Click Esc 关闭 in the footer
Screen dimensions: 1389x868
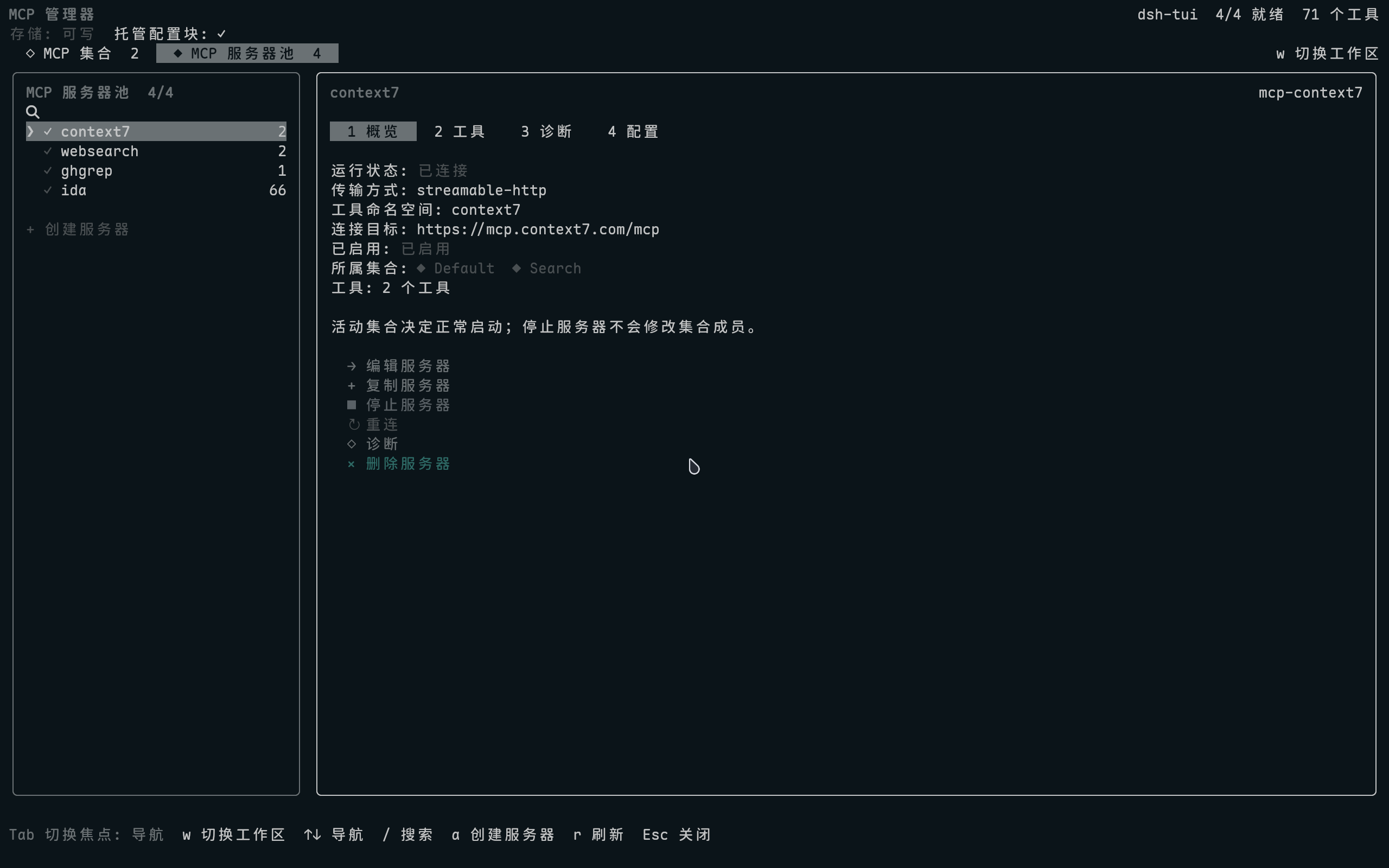point(677,835)
